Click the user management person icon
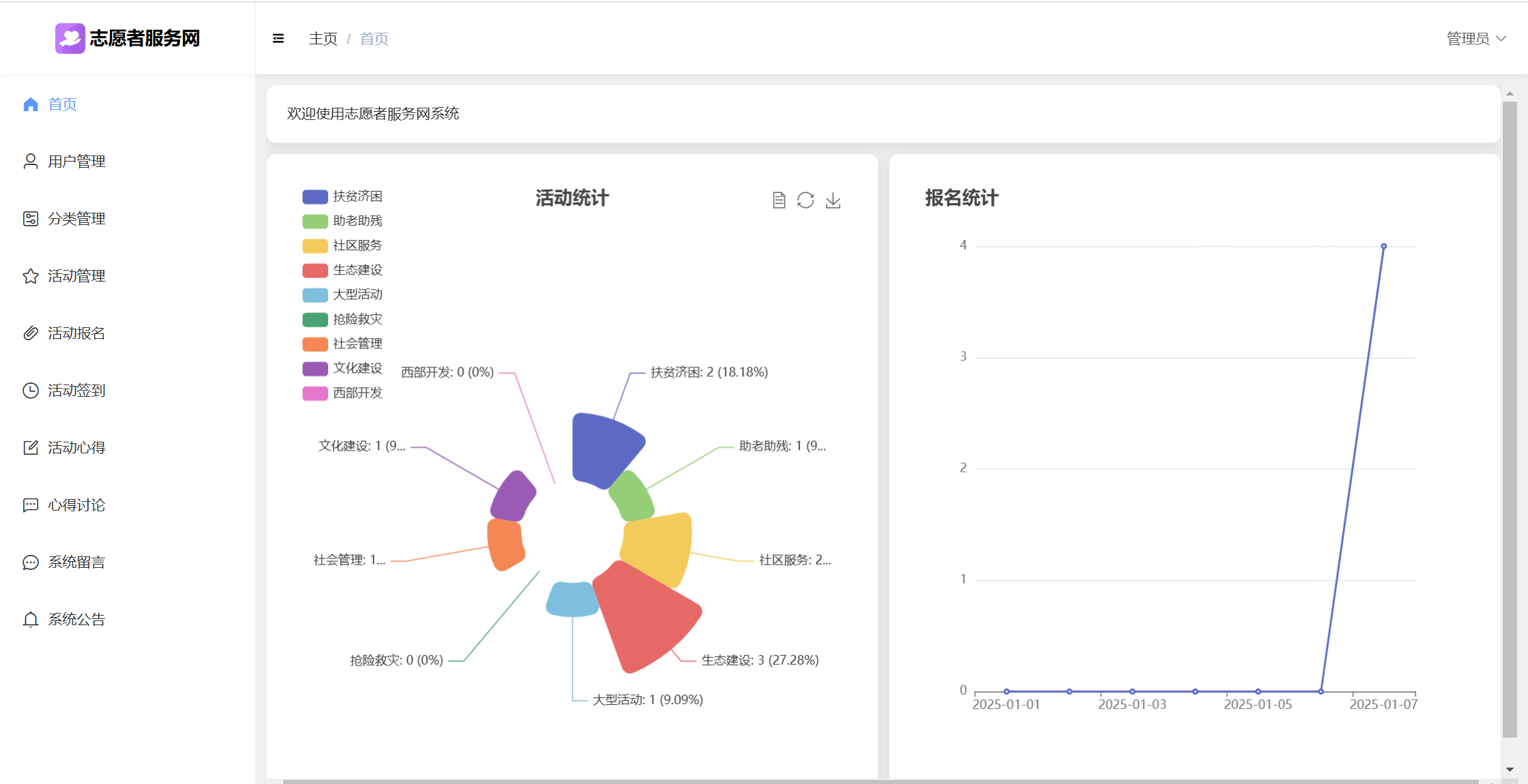 (x=31, y=162)
